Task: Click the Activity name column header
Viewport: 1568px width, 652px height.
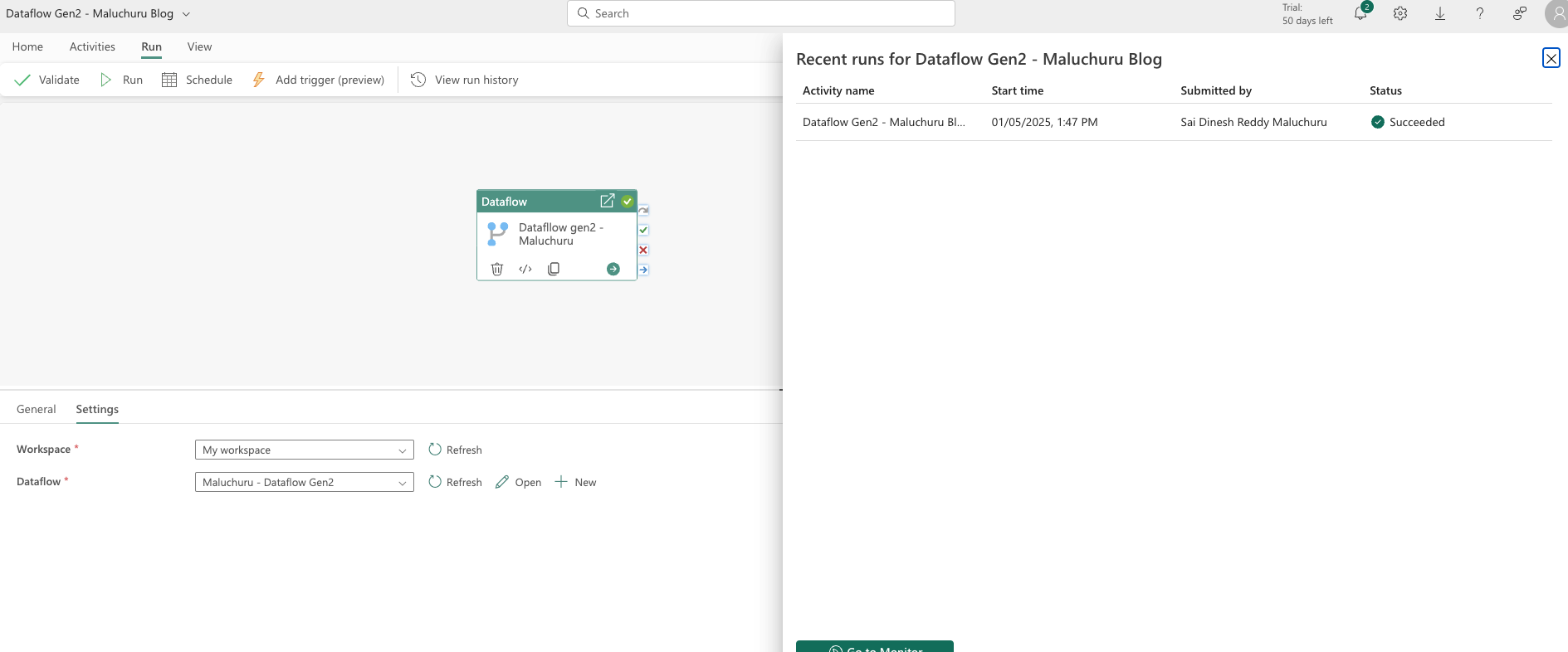Action: pyautogui.click(x=838, y=90)
